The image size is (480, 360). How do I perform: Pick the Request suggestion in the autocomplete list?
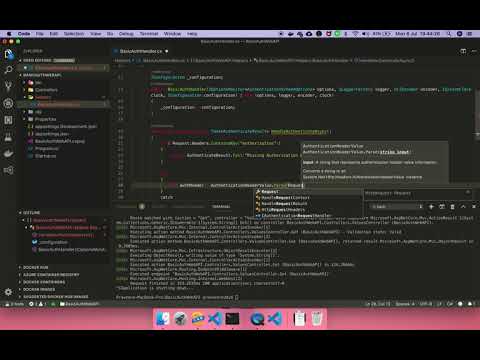(x=308, y=192)
